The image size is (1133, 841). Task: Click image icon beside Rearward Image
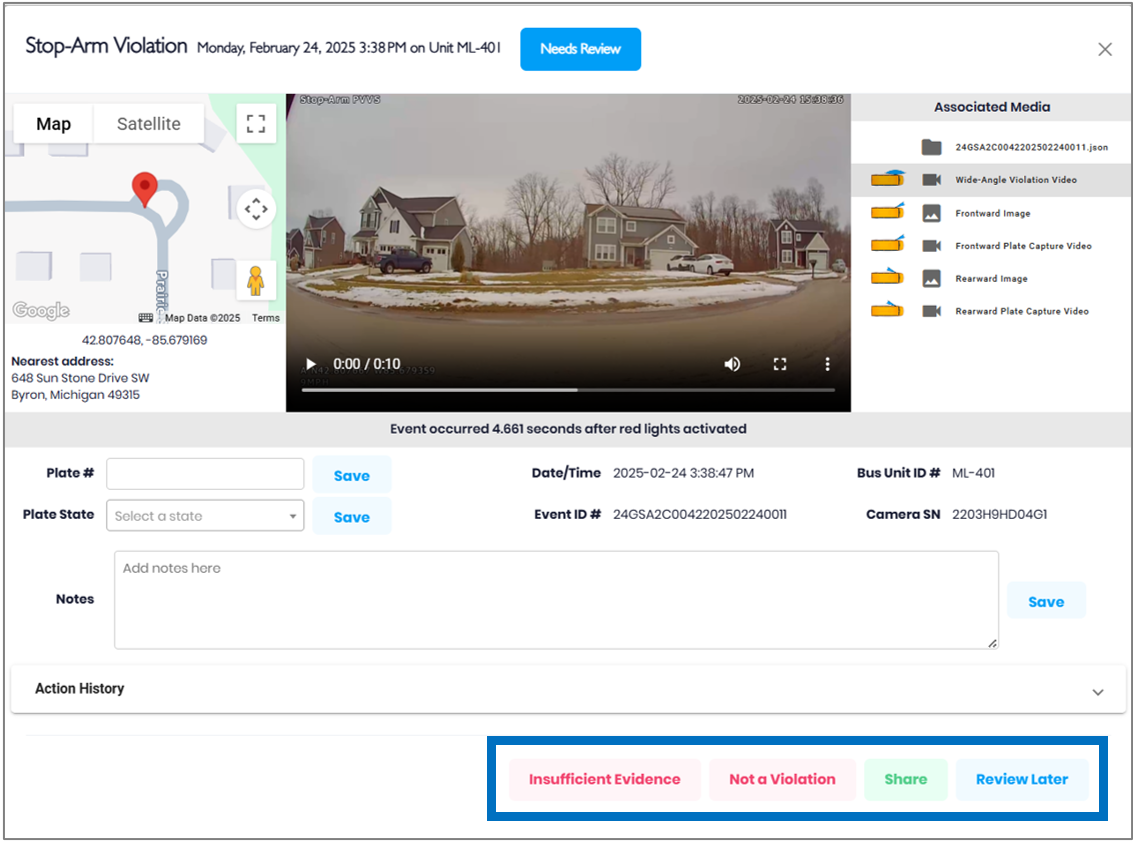point(931,278)
